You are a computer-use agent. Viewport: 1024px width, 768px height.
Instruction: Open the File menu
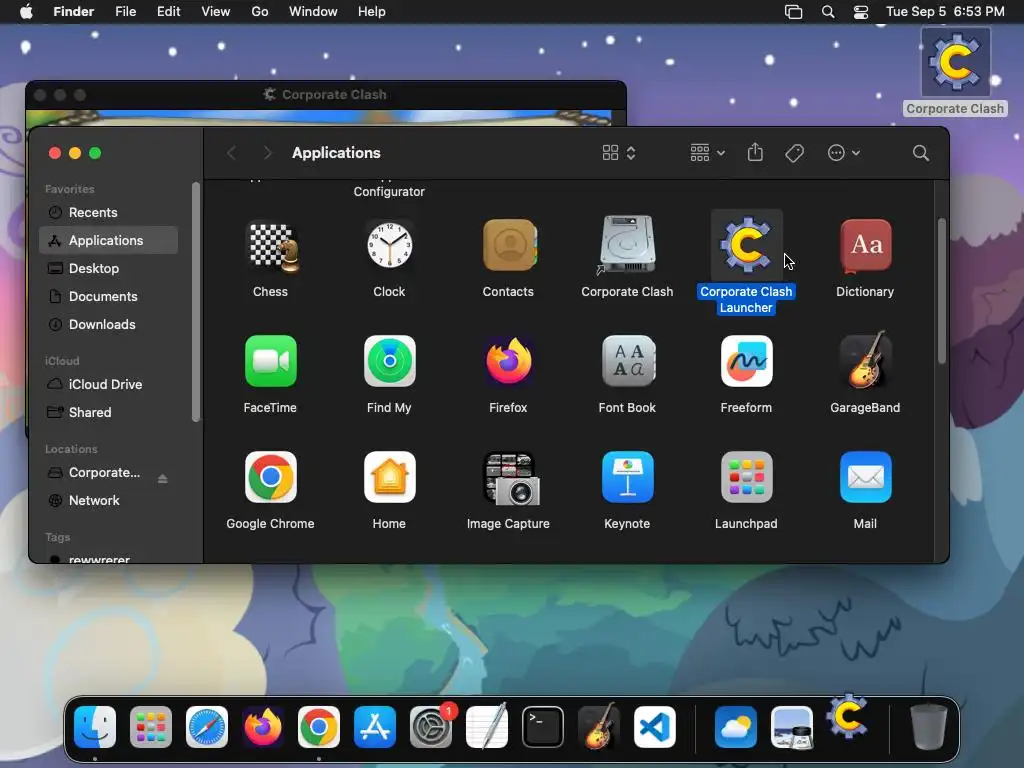point(125,12)
